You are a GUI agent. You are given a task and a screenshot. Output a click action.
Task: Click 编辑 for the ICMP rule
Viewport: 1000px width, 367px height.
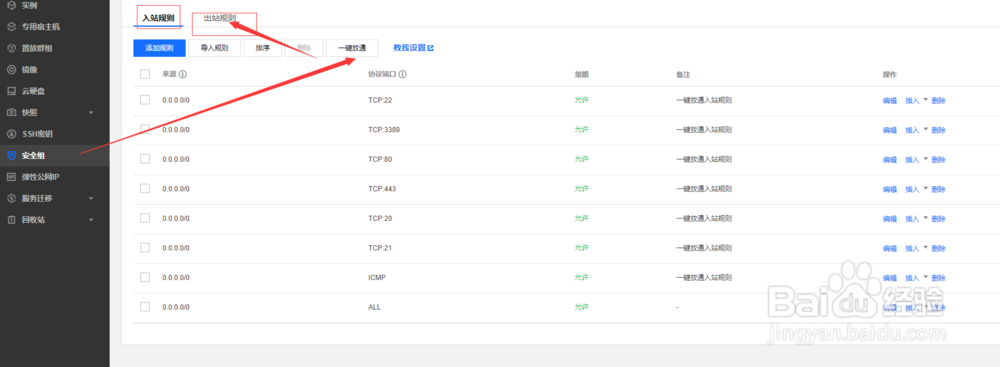tap(890, 278)
